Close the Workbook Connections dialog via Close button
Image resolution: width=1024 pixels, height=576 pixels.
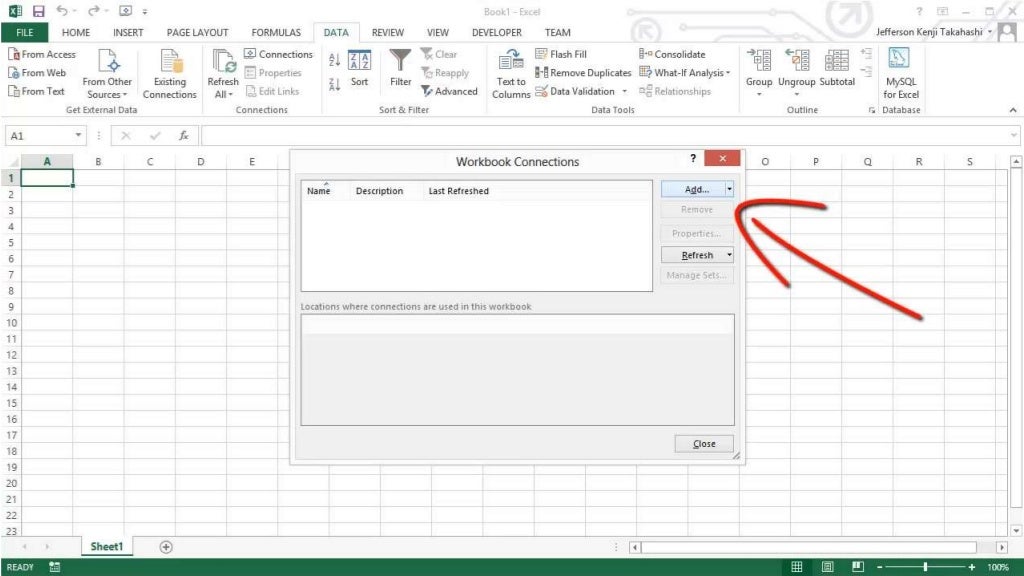coord(704,444)
